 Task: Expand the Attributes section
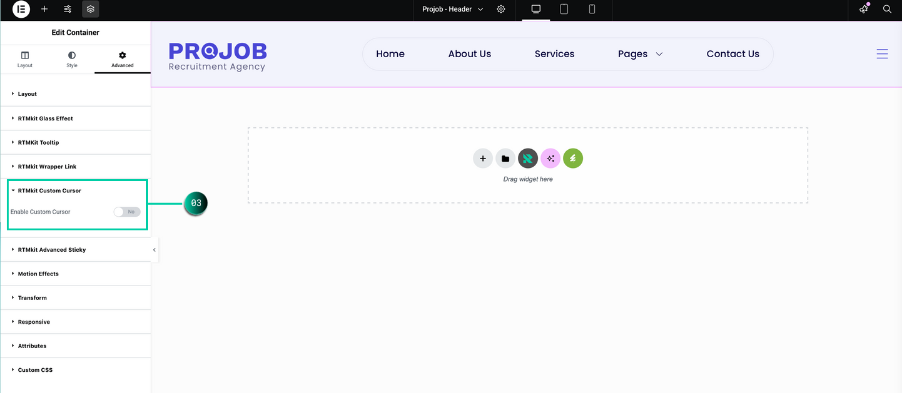(75, 346)
